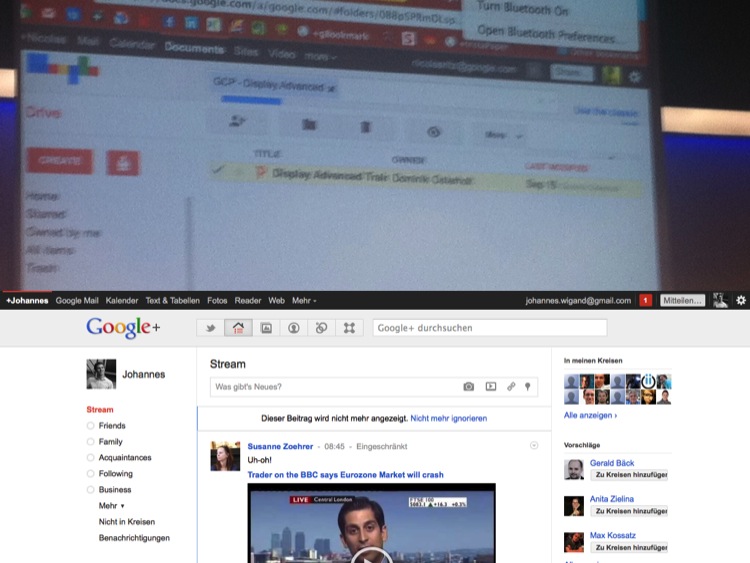Open the settings gear in Drive window

click(x=635, y=77)
